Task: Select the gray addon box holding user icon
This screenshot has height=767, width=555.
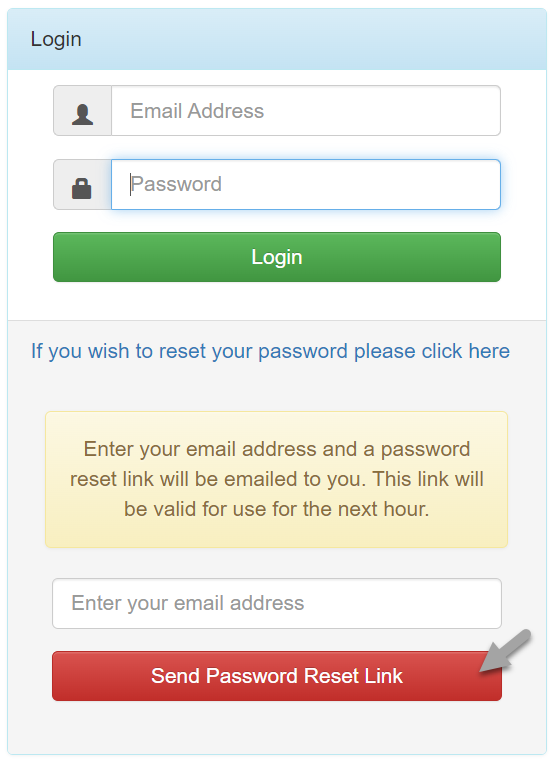Action: [83, 111]
